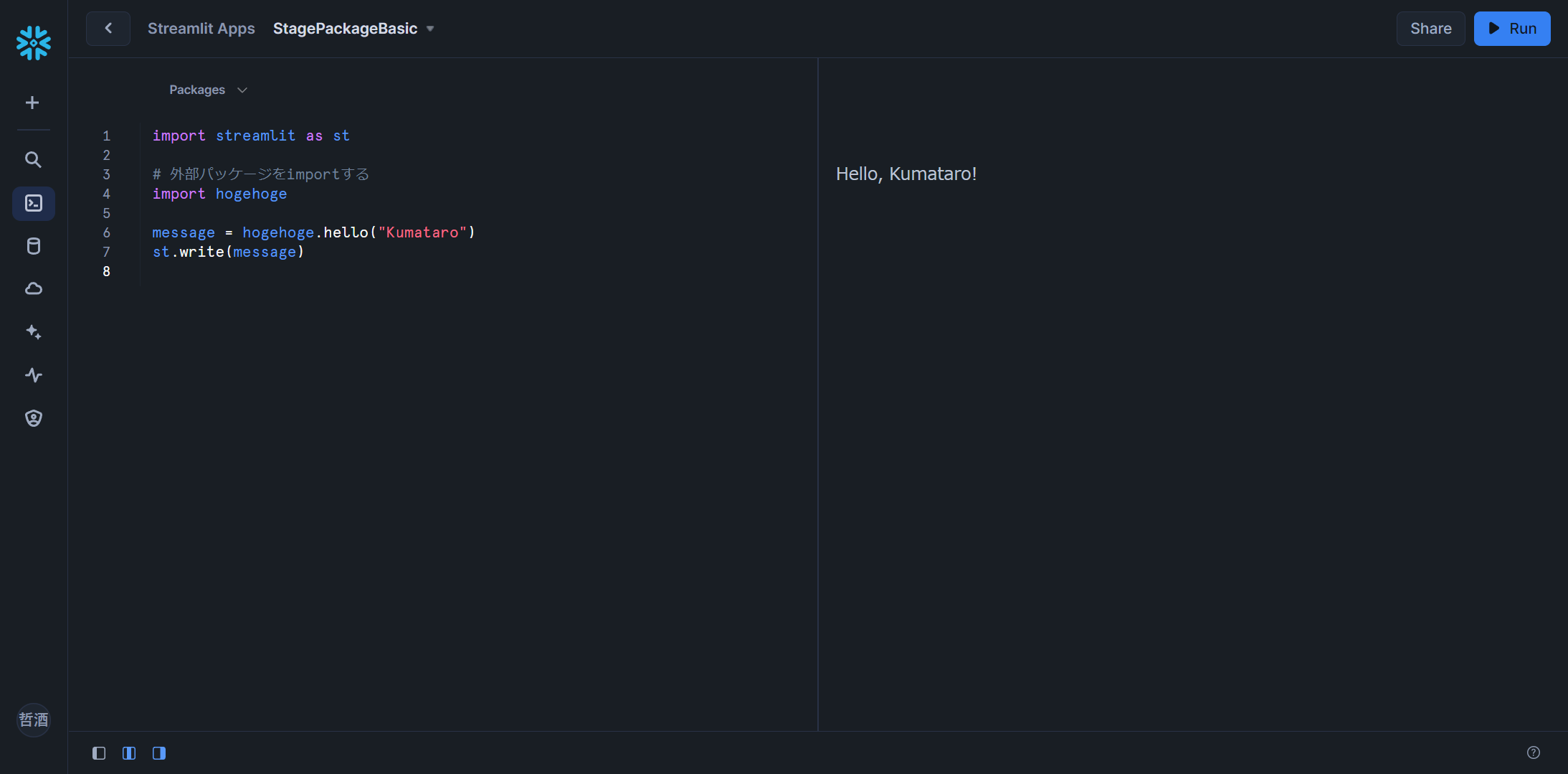Select the Projects sidebar icon
This screenshot has height=774, width=1568.
33,203
